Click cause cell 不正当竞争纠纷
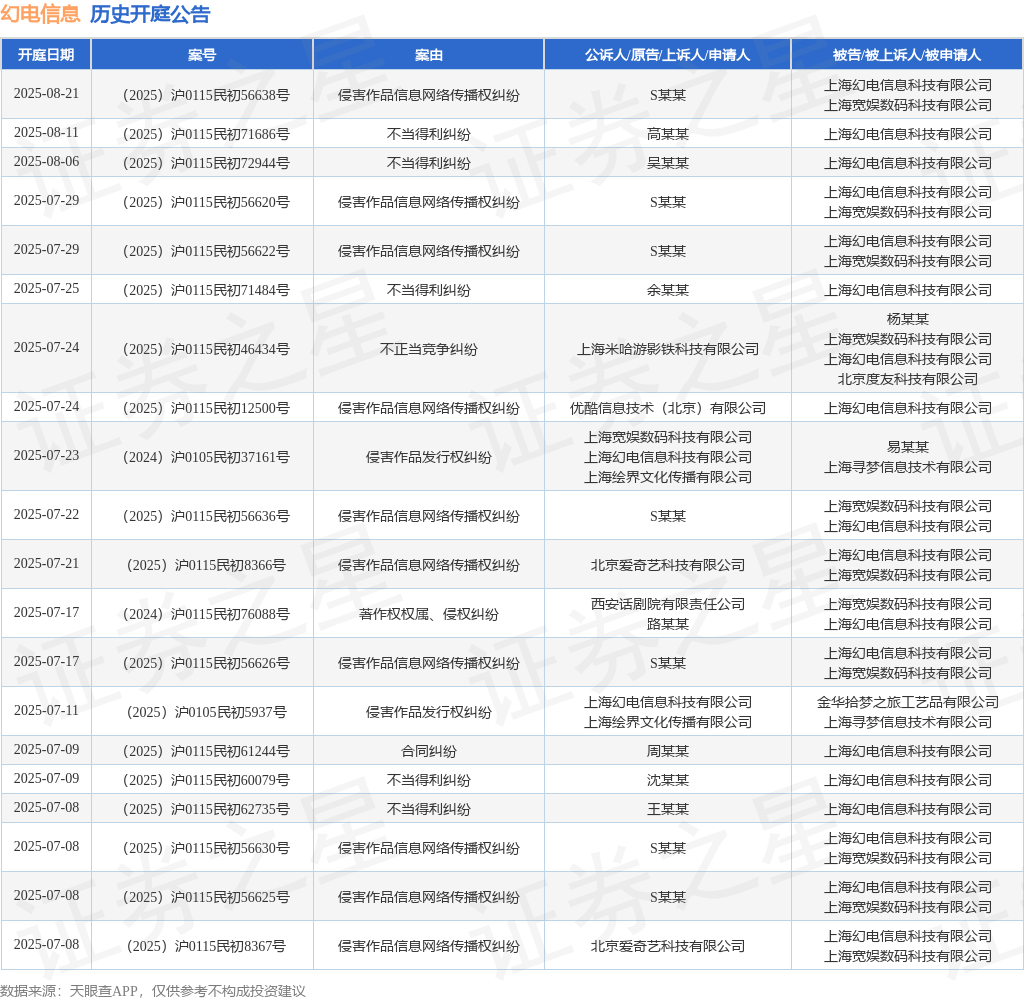Screen dimensions: 1024x1000 428,349
